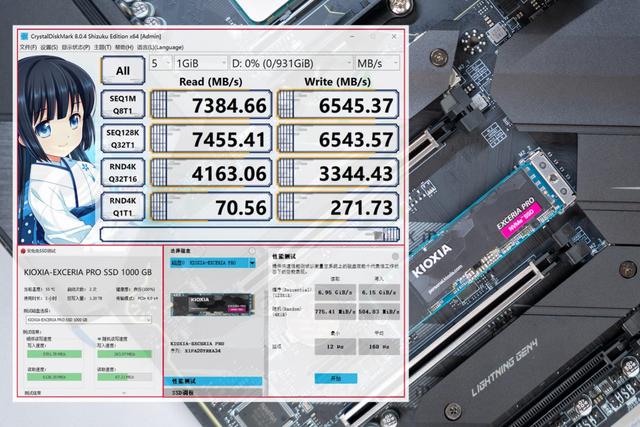
Task: Start the RND4K Q32T16 test
Action: (x=123, y=173)
